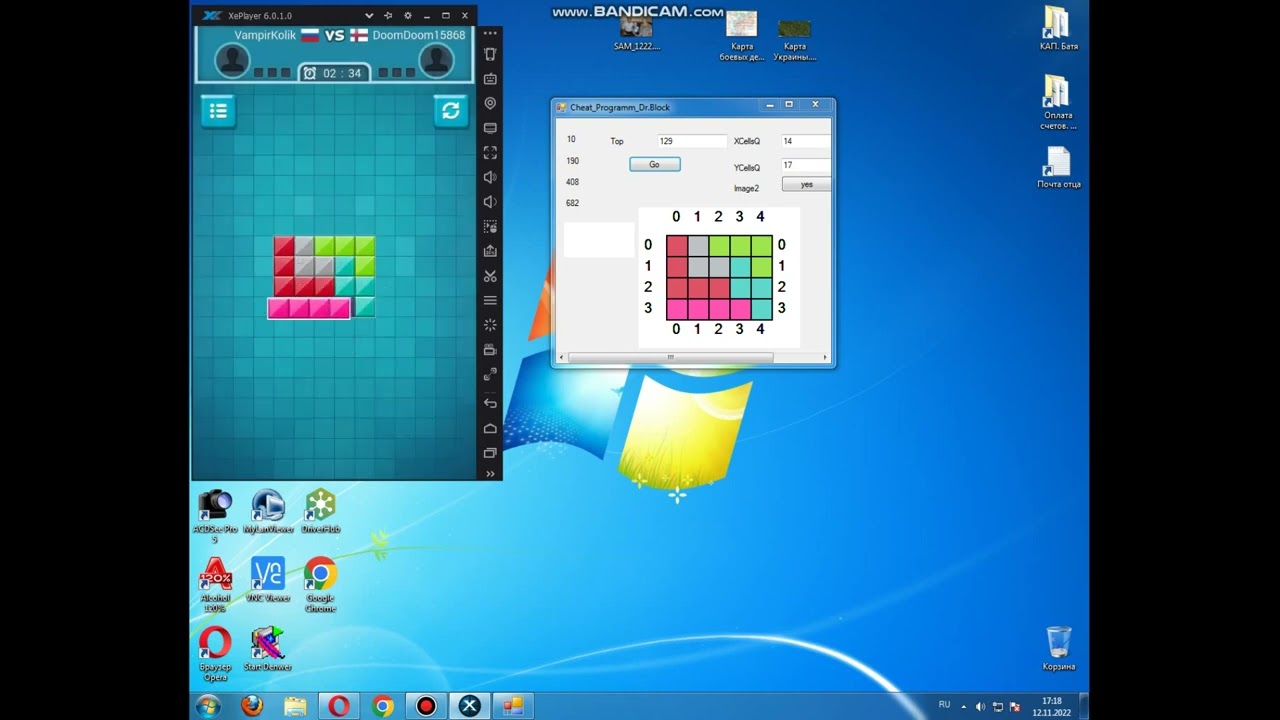Click RU language indicator
The width and height of the screenshot is (1280, 720).
(944, 705)
